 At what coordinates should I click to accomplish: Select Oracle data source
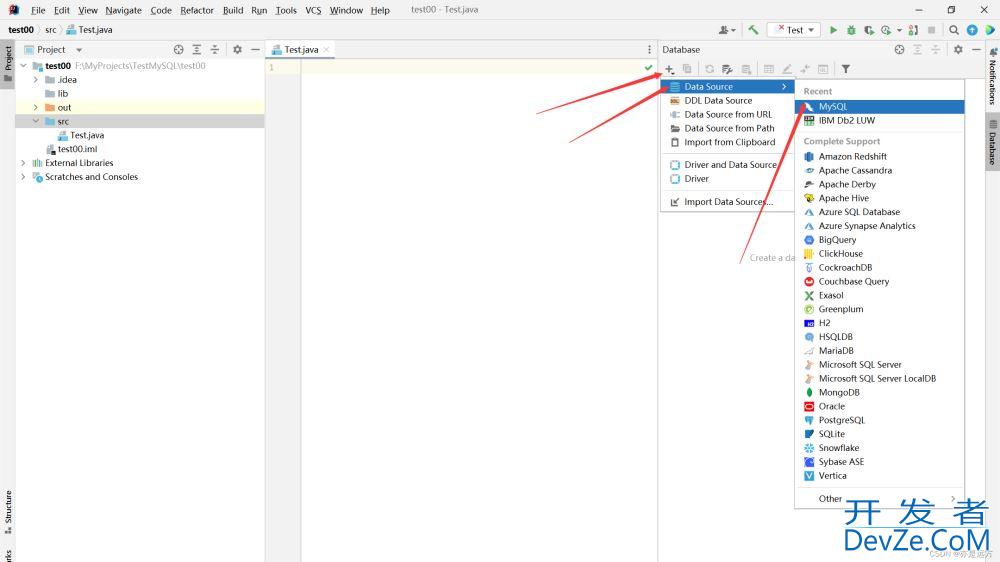pyautogui.click(x=879, y=406)
